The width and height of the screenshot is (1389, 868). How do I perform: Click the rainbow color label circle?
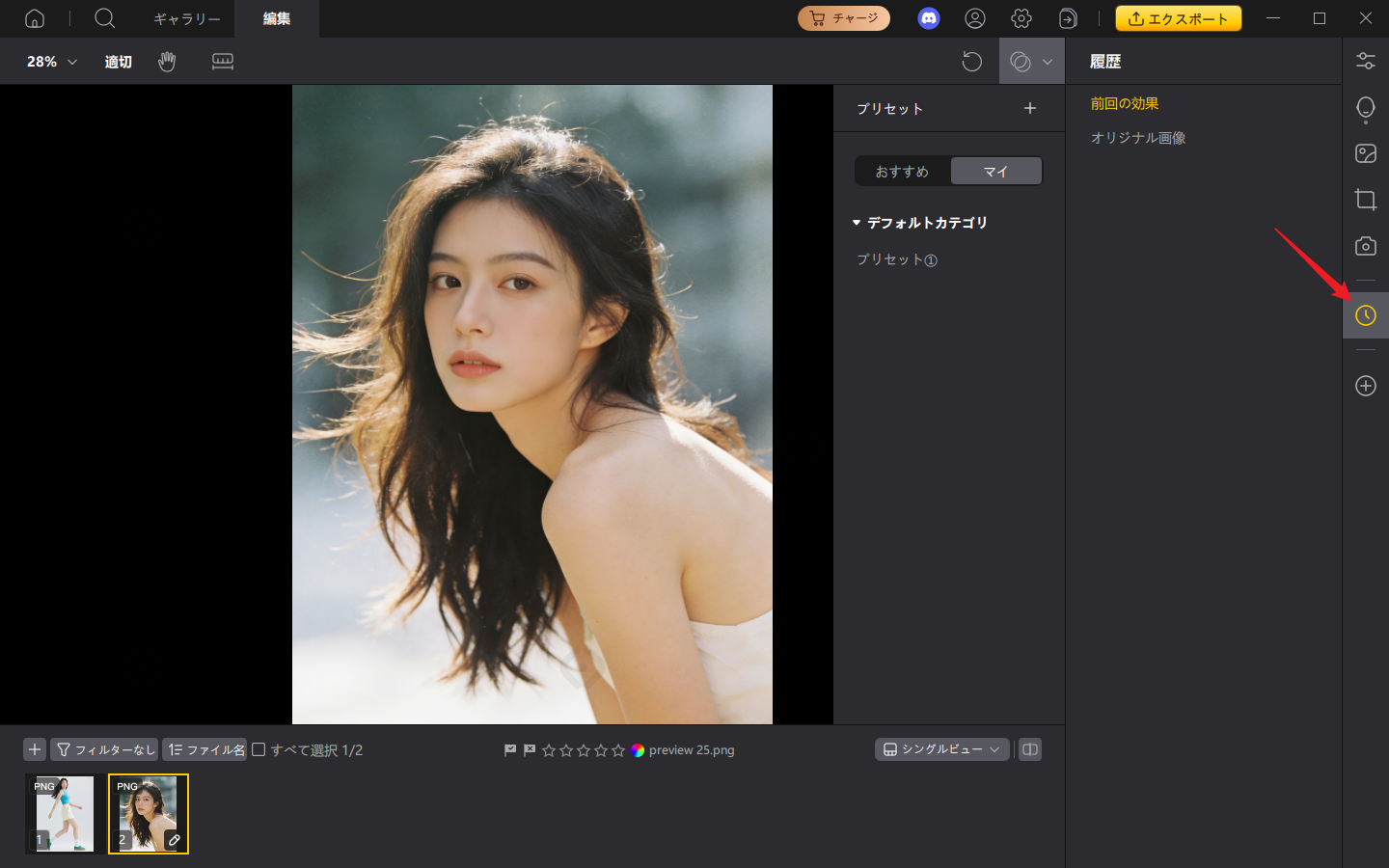636,748
